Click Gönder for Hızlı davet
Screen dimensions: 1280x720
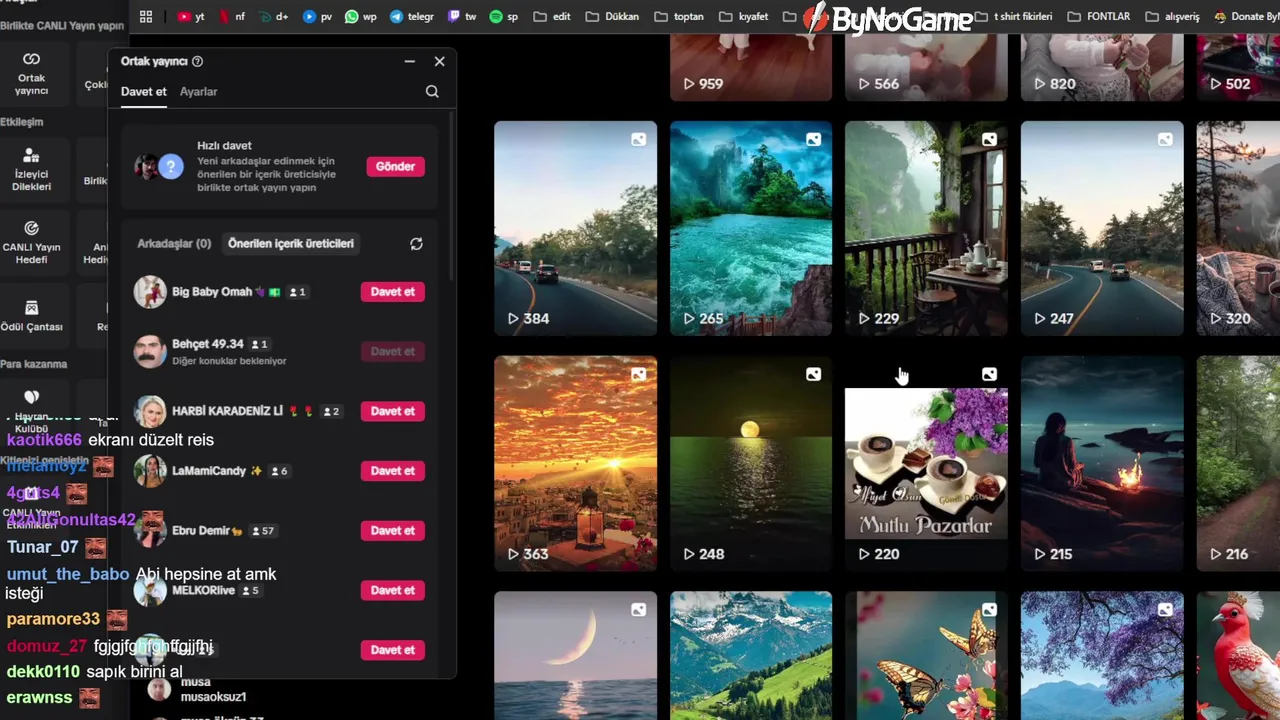pos(395,166)
